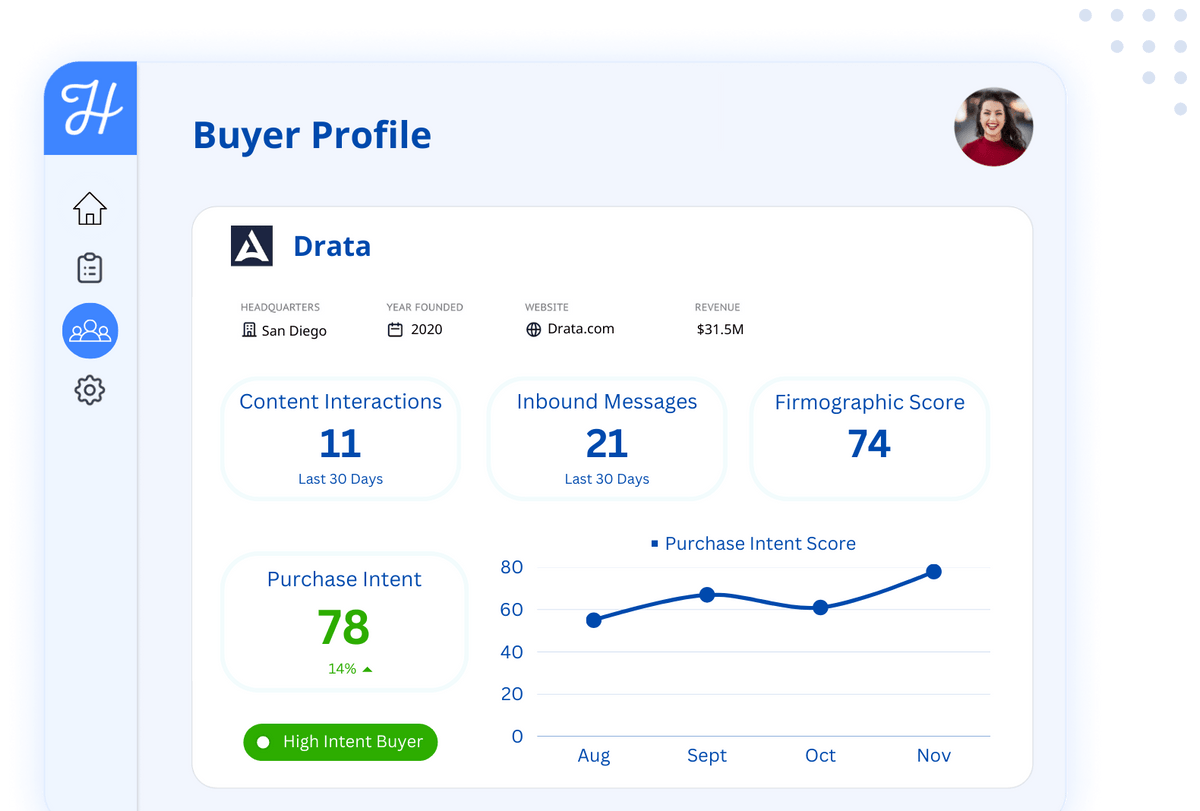The width and height of the screenshot is (1200, 811).
Task: Select the Inbound Messages card
Action: click(x=606, y=439)
